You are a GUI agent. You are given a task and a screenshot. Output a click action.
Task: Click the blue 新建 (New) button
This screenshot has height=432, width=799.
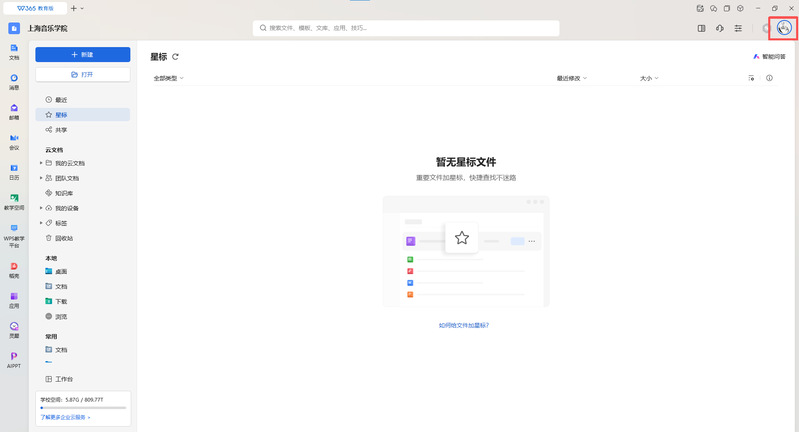pos(83,55)
